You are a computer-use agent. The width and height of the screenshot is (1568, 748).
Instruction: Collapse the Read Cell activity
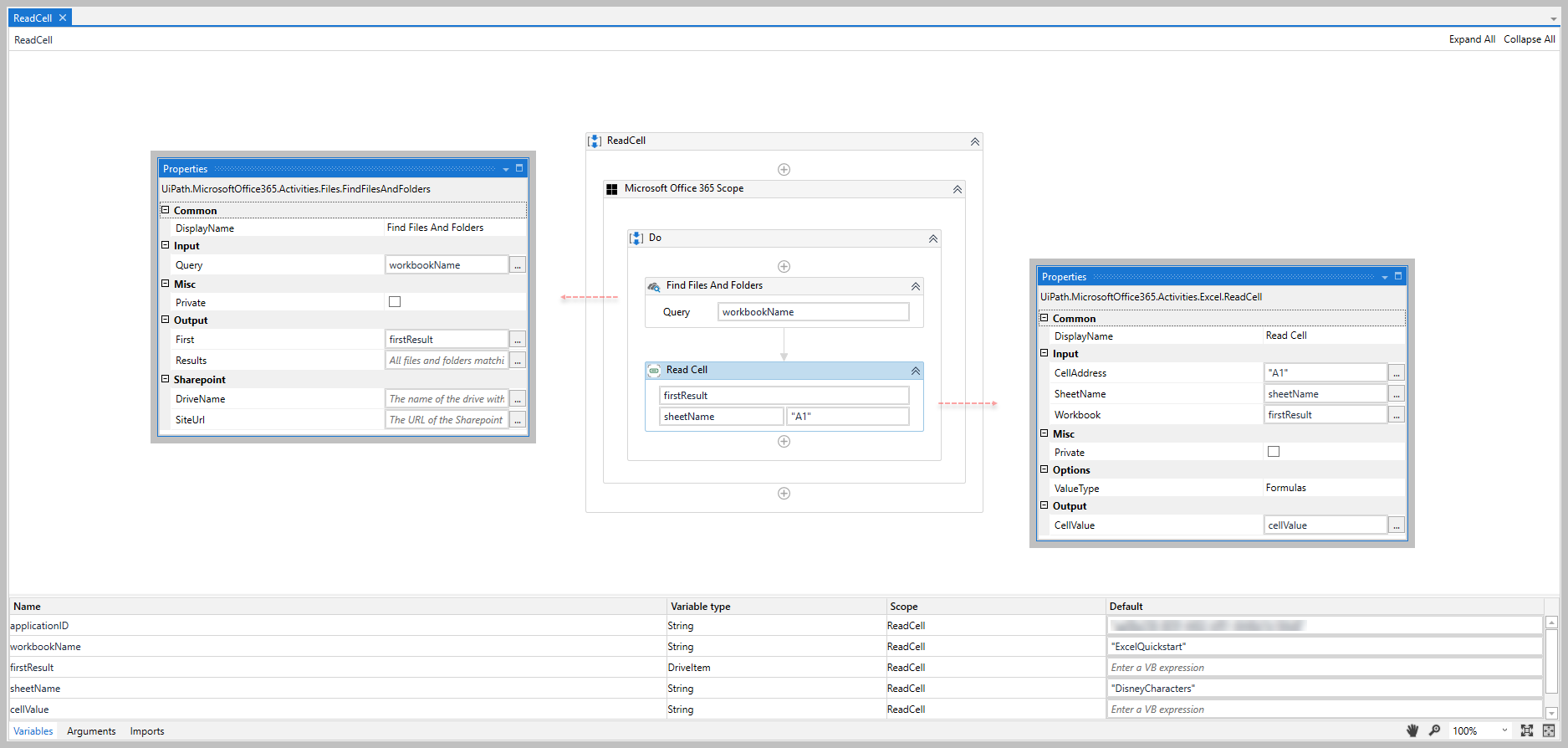(916, 371)
